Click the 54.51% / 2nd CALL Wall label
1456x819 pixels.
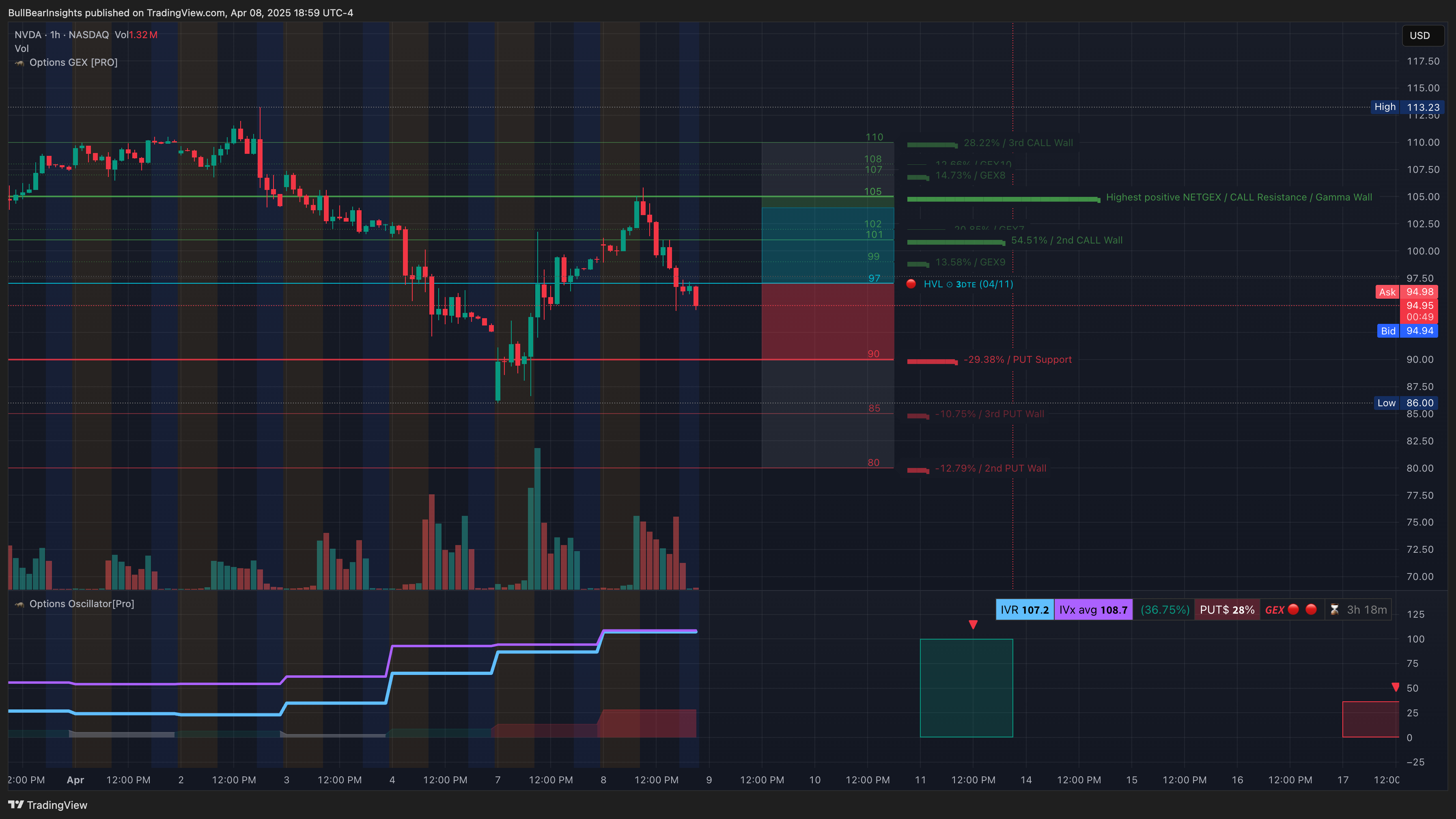[1066, 240]
